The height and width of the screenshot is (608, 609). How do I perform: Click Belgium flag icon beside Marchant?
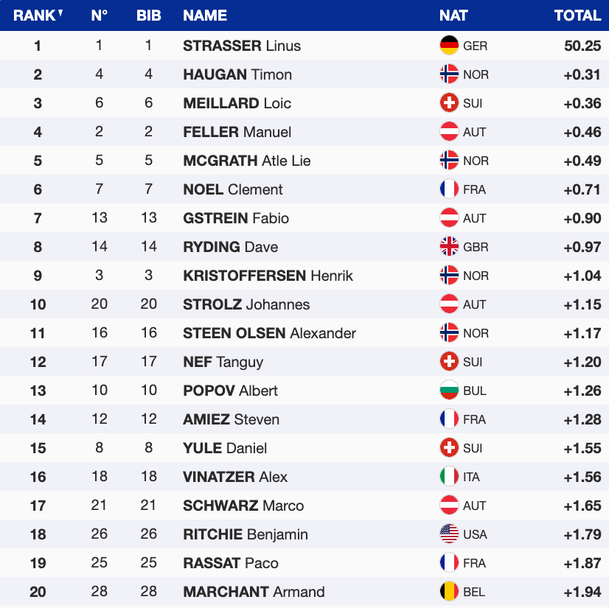[449, 592]
